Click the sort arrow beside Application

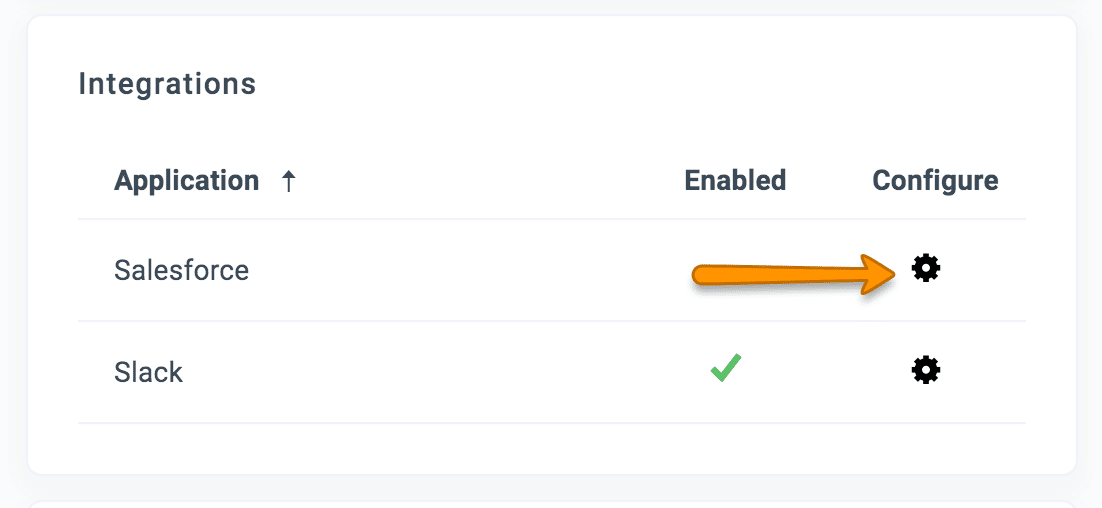click(288, 181)
